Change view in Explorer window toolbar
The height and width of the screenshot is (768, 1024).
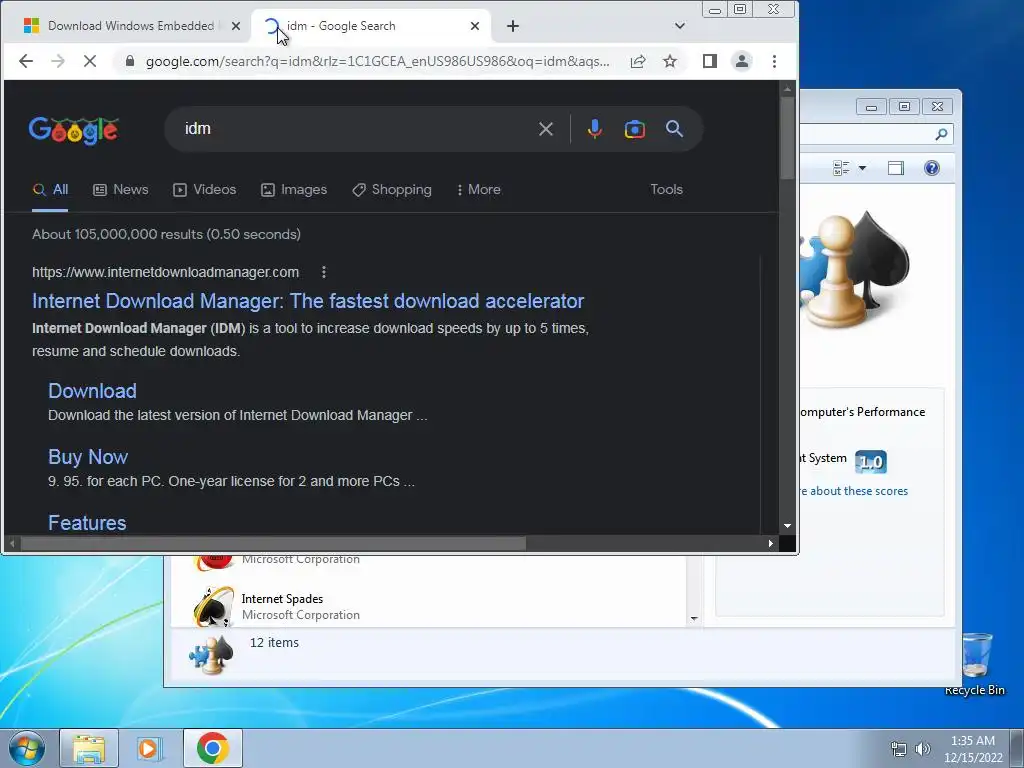pos(842,168)
